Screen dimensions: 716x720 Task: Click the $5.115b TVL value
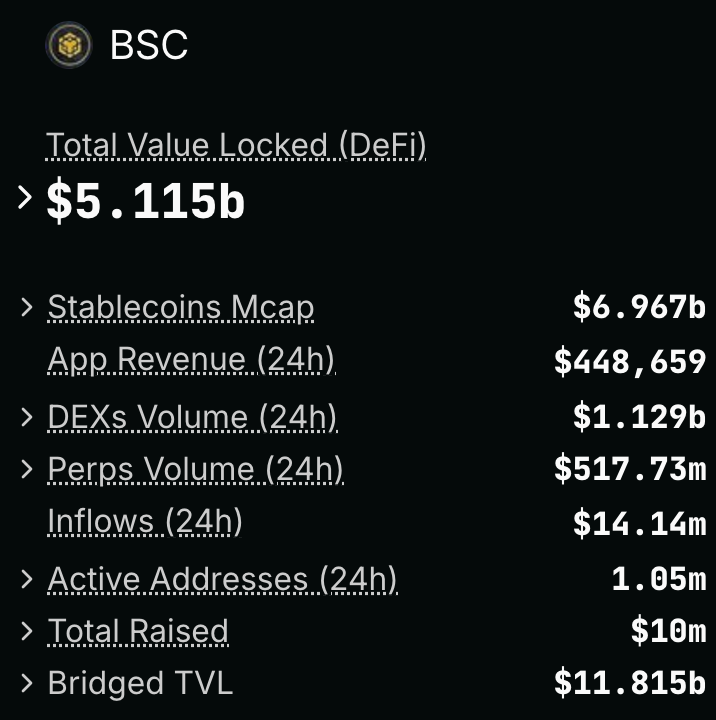click(x=146, y=201)
